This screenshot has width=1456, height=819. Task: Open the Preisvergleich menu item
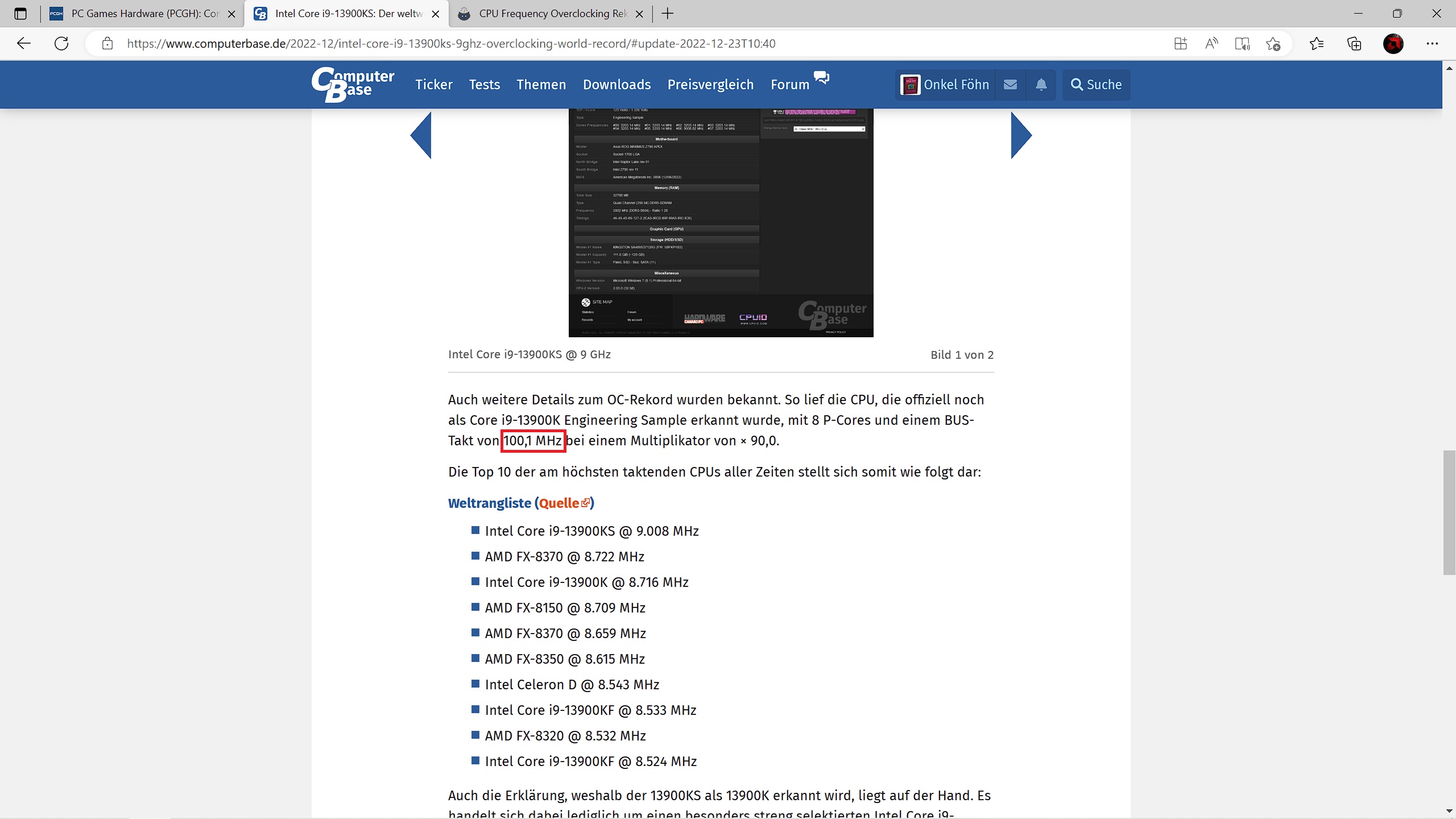pyautogui.click(x=710, y=85)
